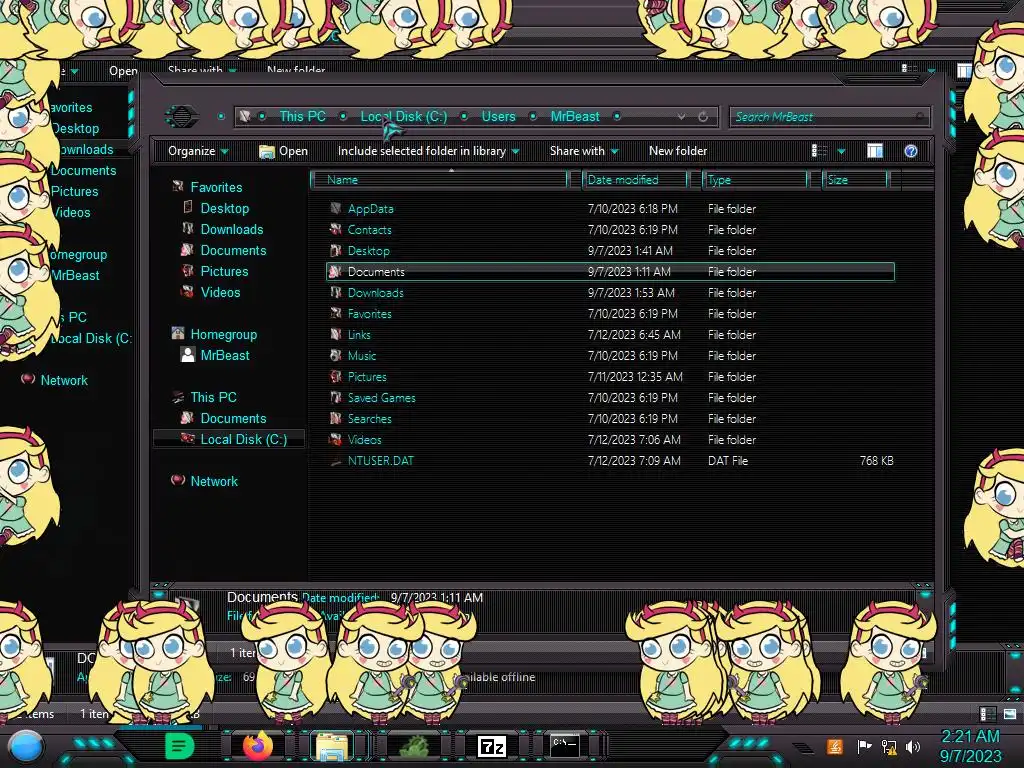Click the network connection tray icon

point(889,746)
